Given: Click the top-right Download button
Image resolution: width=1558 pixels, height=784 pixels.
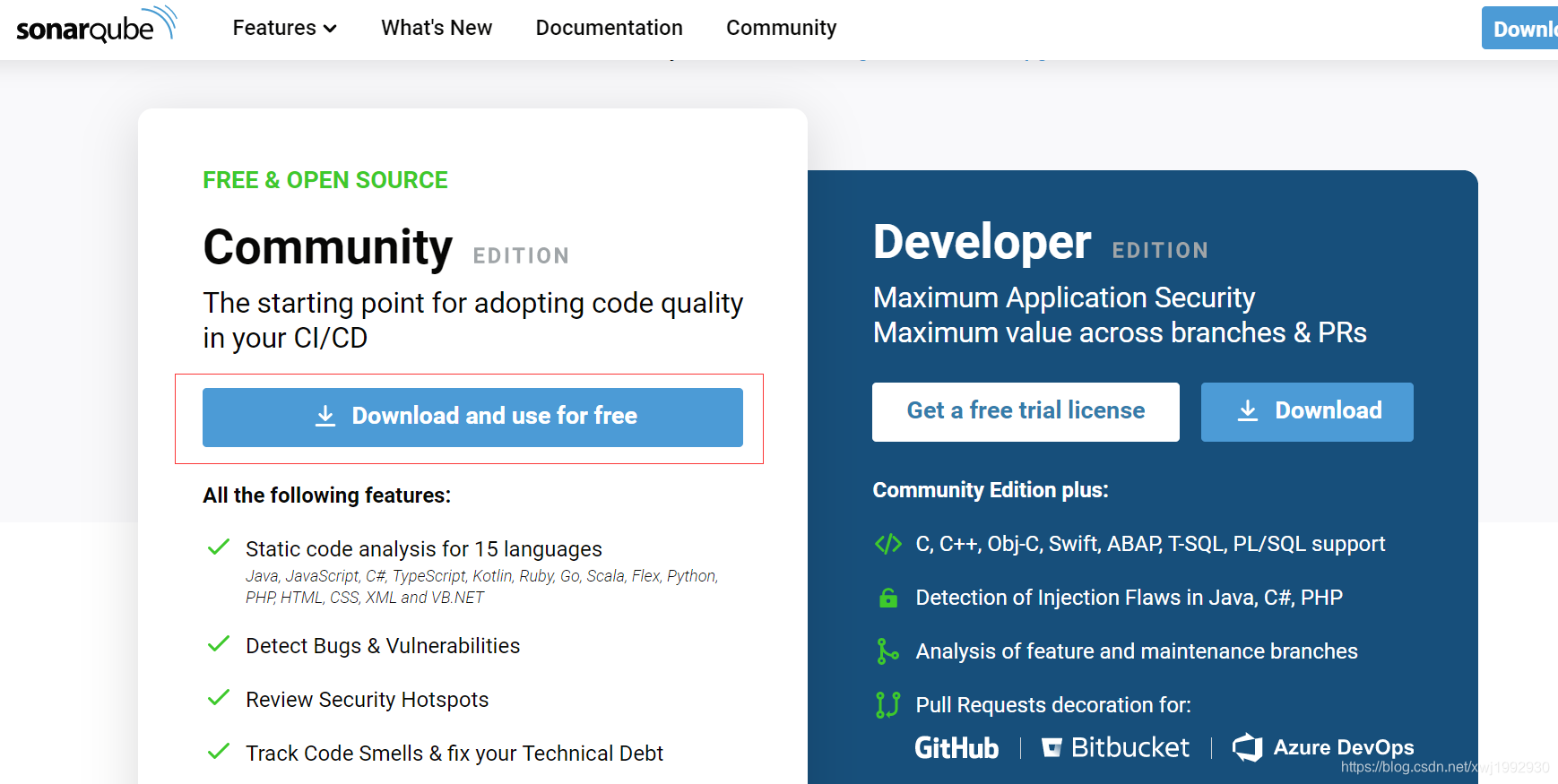Looking at the screenshot, I should [1519, 29].
